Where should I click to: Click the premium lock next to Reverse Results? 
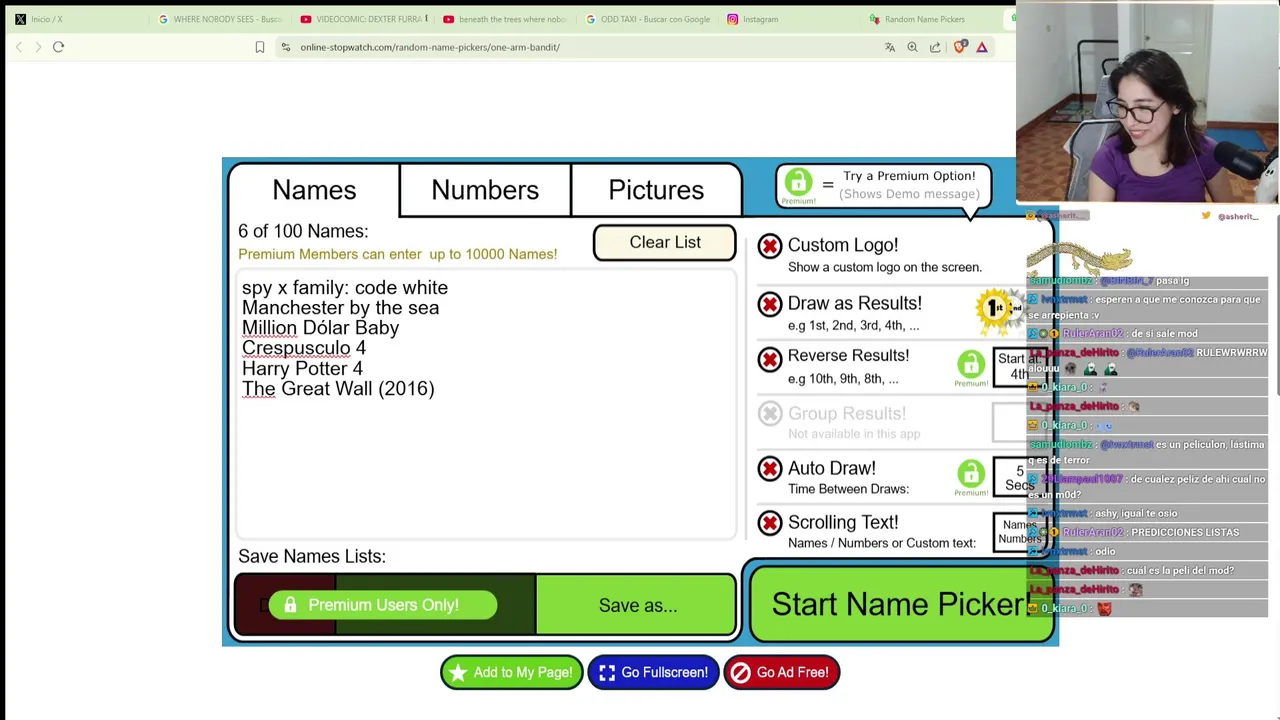(971, 364)
